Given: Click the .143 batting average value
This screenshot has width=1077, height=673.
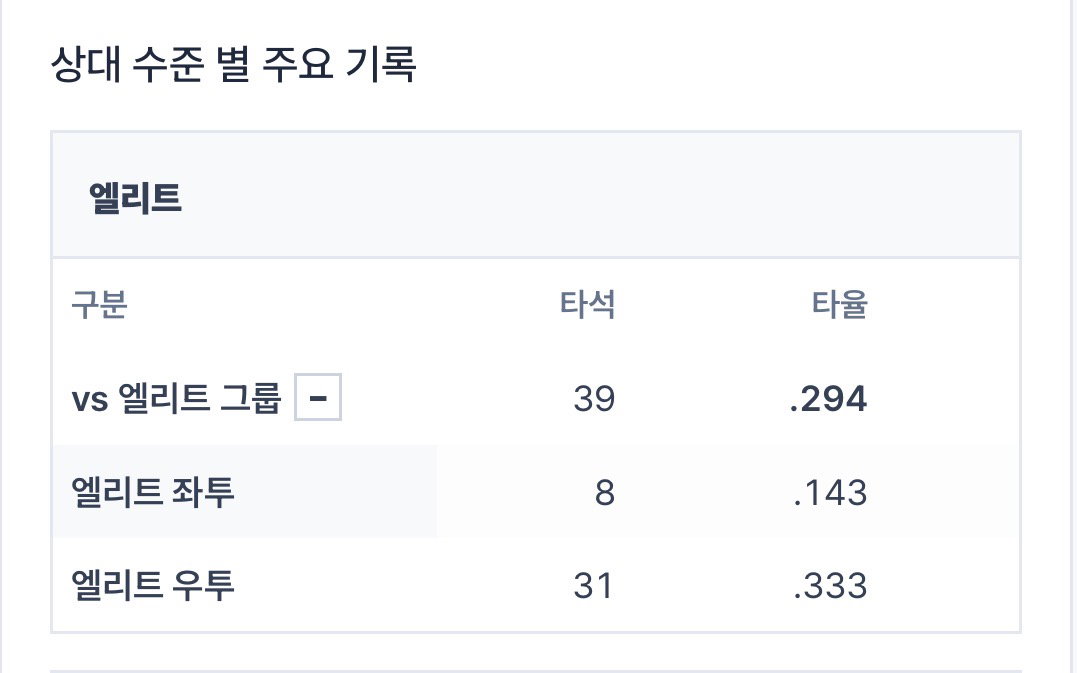Looking at the screenshot, I should tap(830, 492).
